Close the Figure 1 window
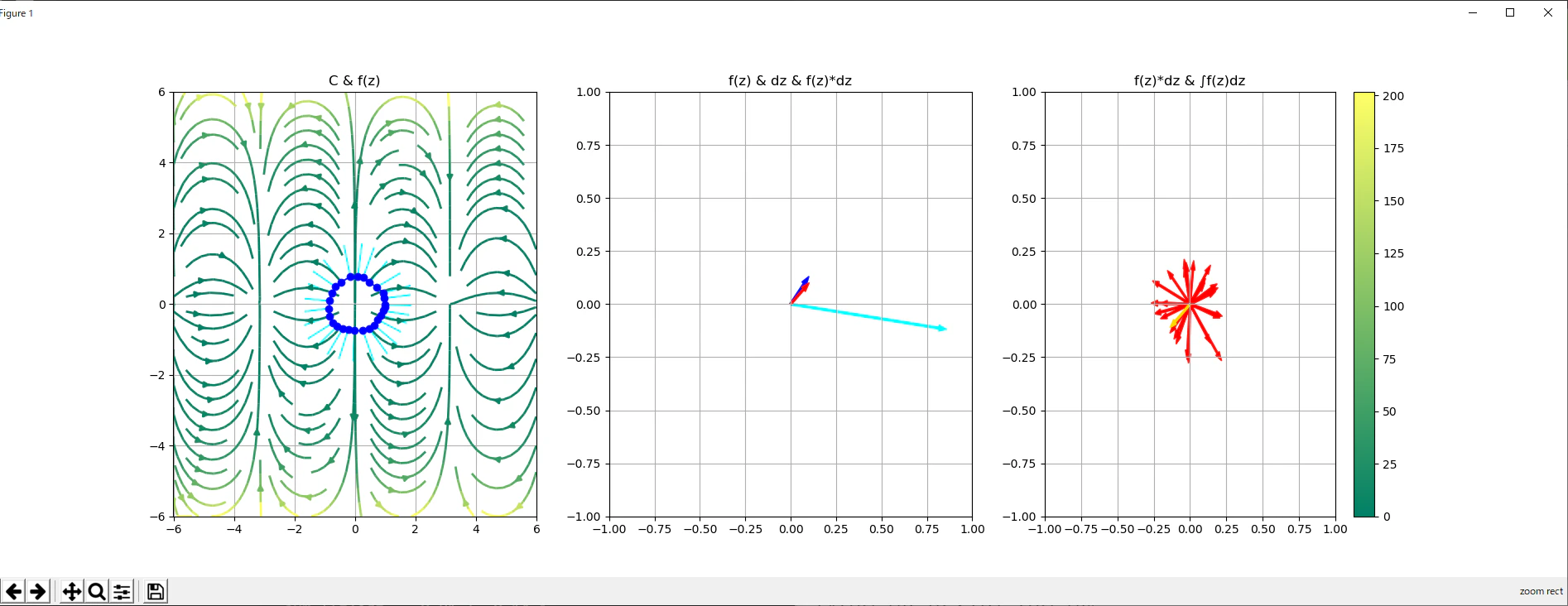1568x606 pixels. 1548,12
